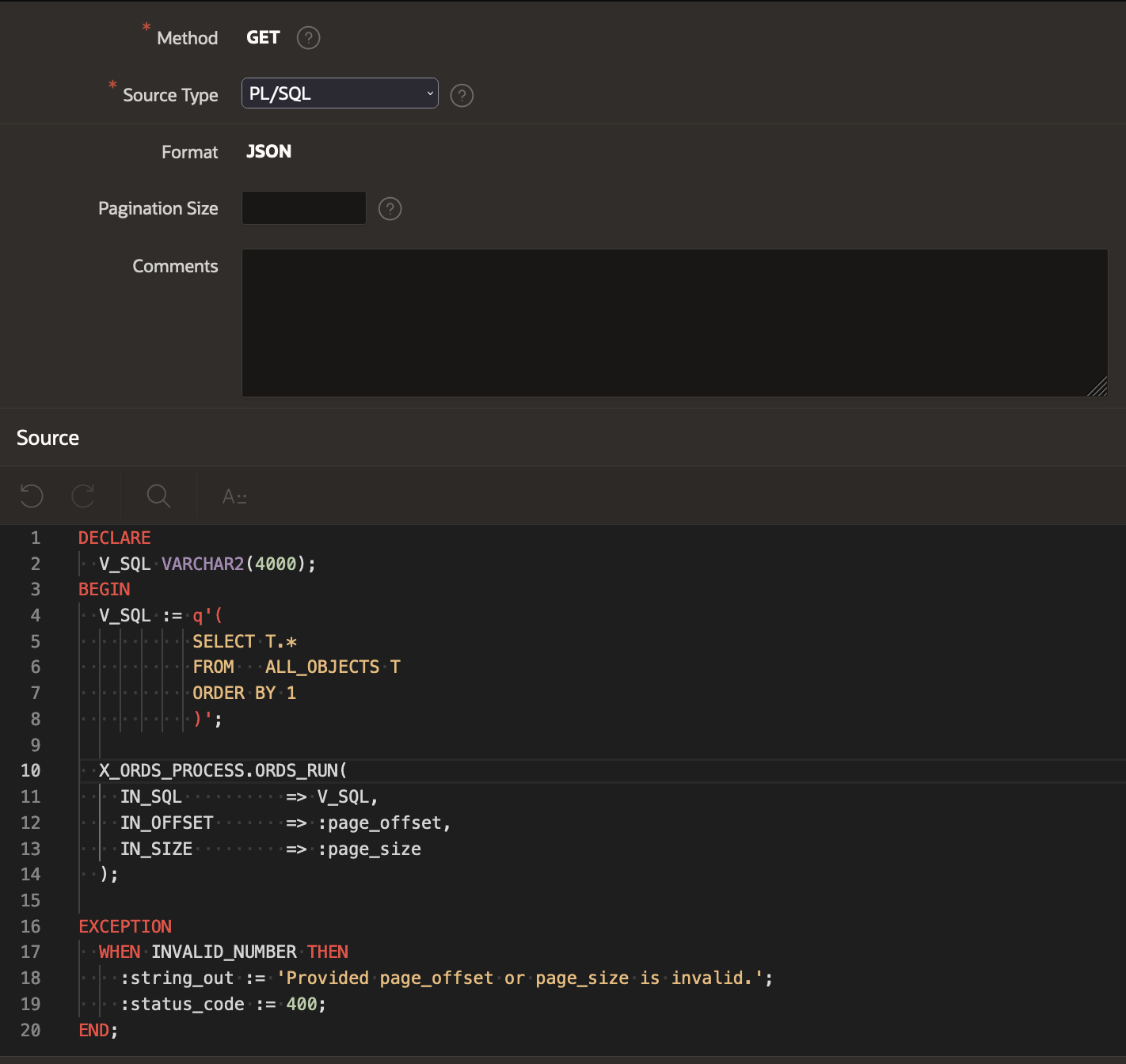Click line number 10 in the gutter

[30, 771]
